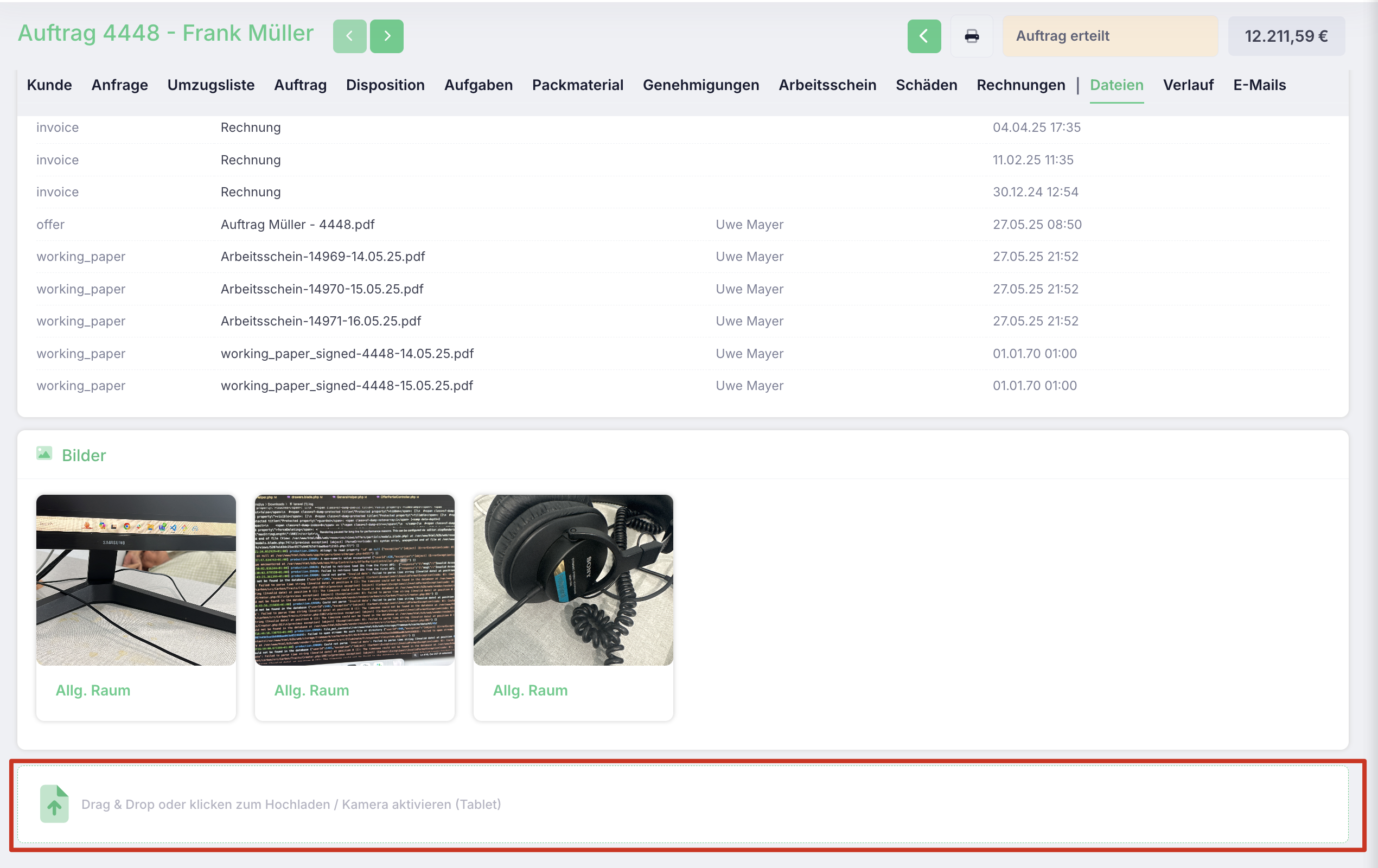
Task: Open the E-Mails tab
Action: pos(1259,85)
